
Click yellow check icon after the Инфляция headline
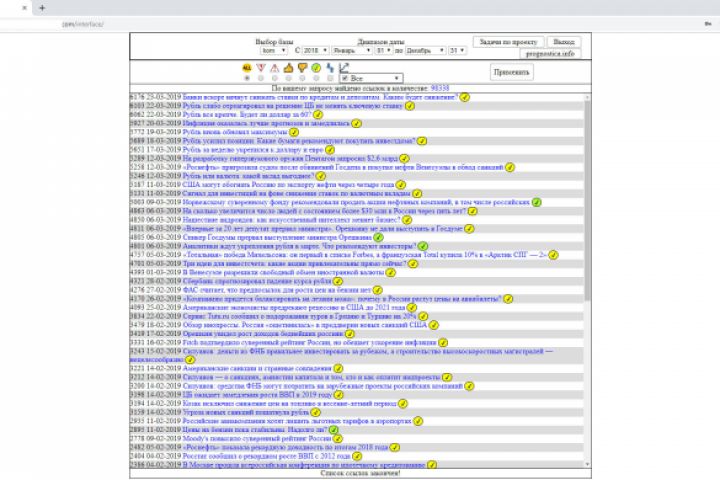pos(356,124)
